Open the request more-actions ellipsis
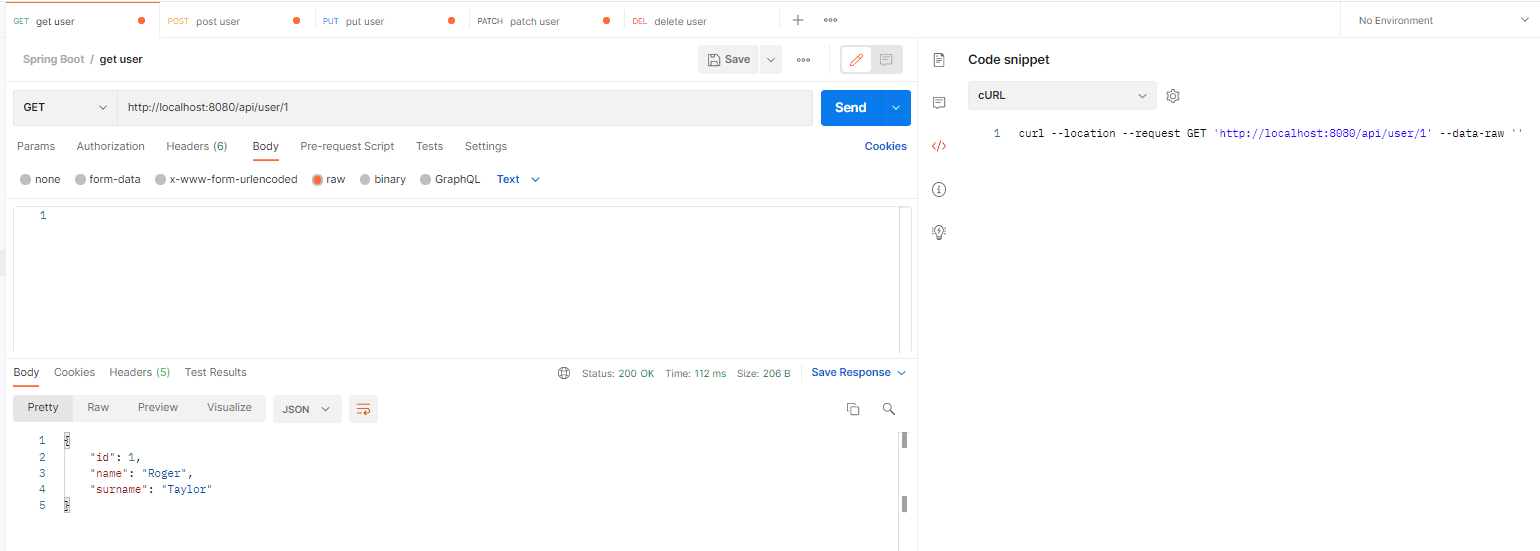Image resolution: width=1540 pixels, height=551 pixels. click(803, 60)
